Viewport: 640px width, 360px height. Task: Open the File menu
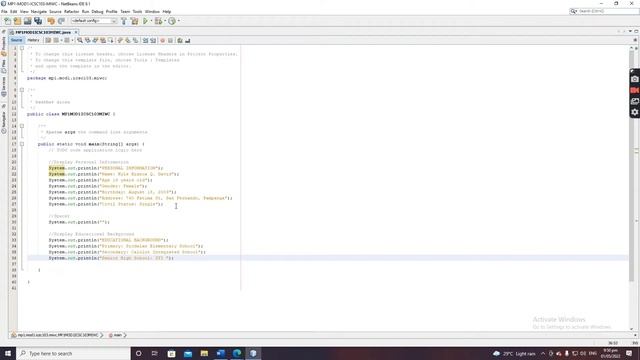pyautogui.click(x=4, y=11)
